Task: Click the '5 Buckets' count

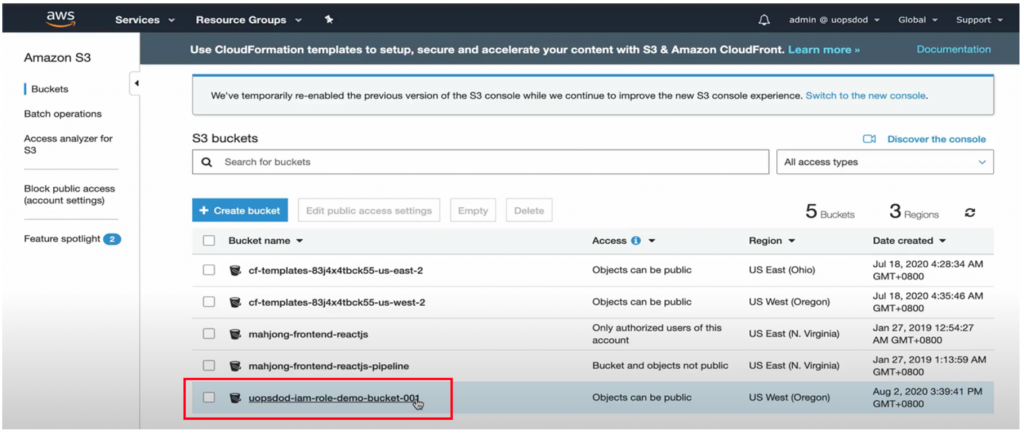Action: point(829,212)
